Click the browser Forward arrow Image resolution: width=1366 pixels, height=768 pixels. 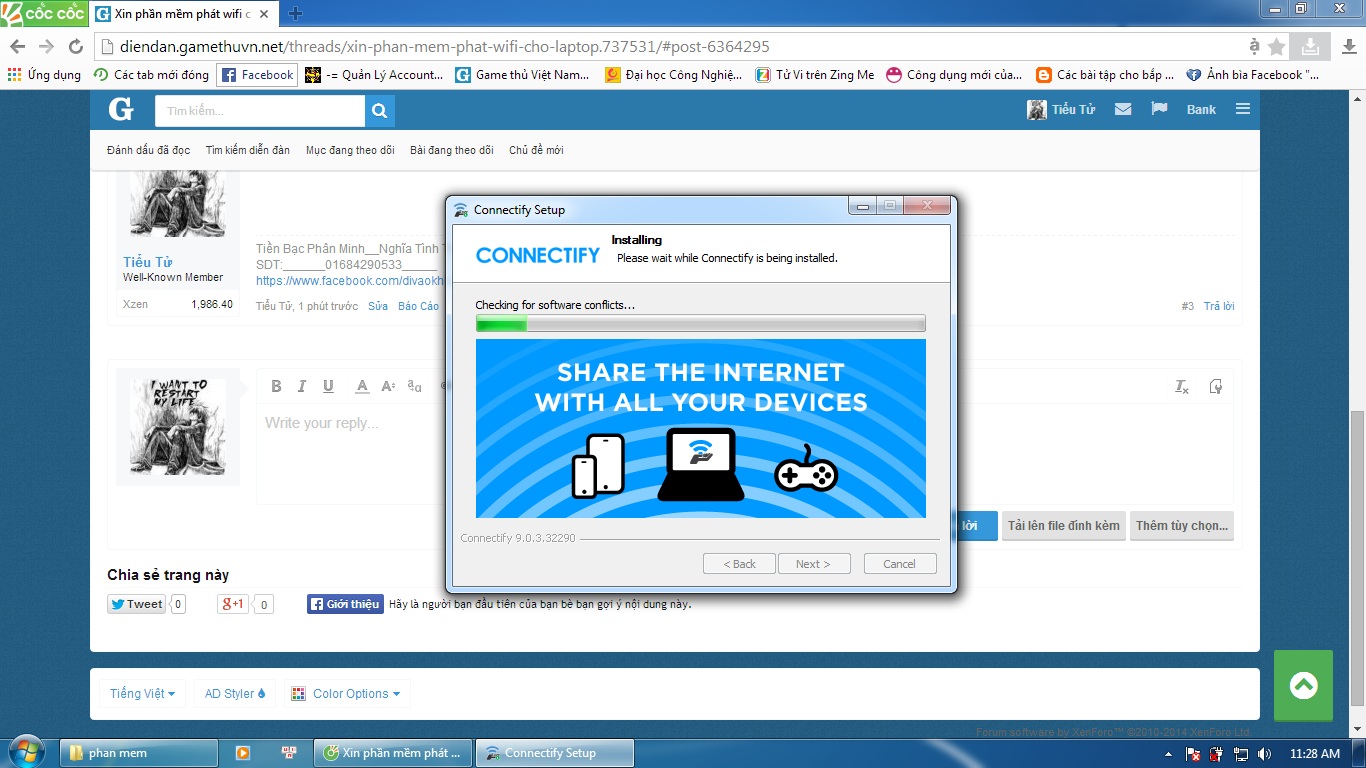coord(47,47)
